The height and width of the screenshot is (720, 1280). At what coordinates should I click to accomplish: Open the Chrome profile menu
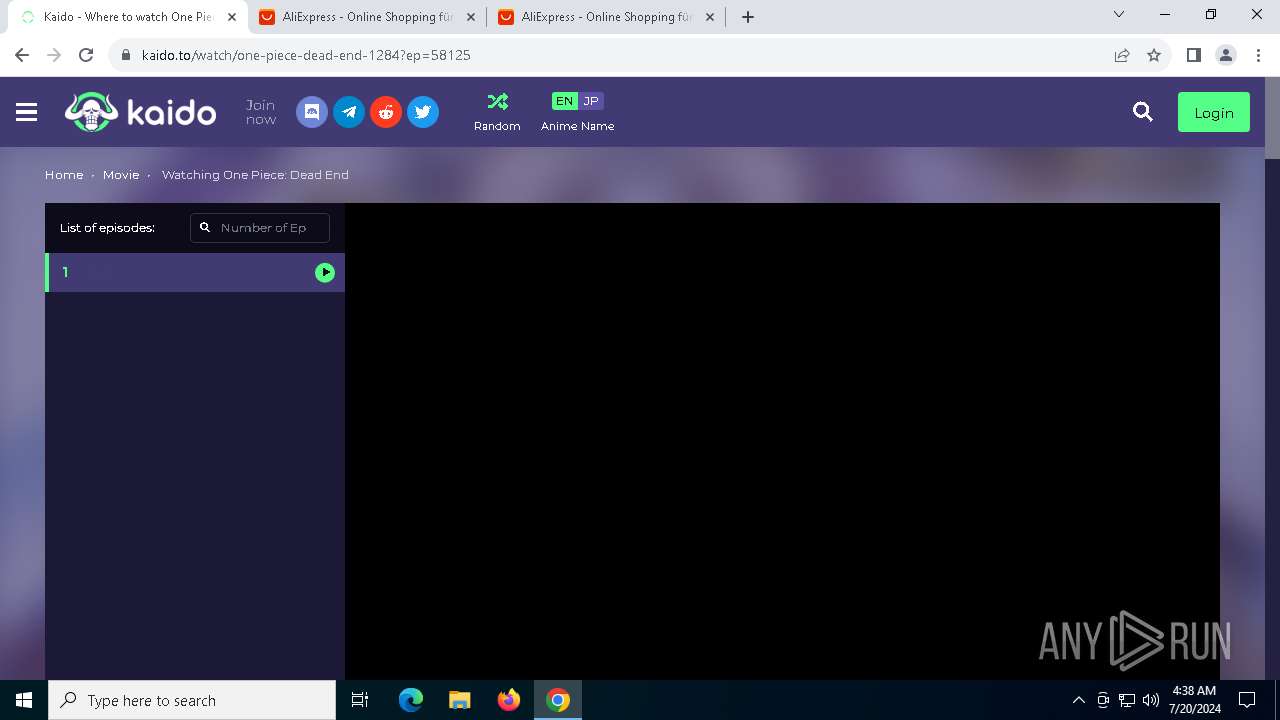[x=1226, y=55]
